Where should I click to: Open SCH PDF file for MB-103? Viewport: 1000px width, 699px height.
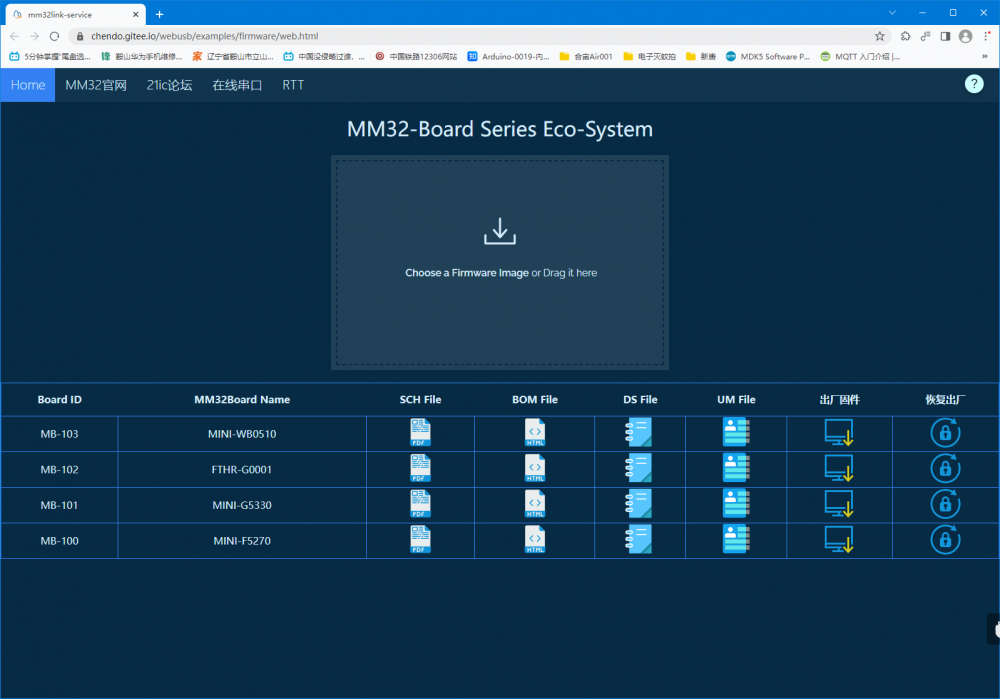[x=420, y=432]
